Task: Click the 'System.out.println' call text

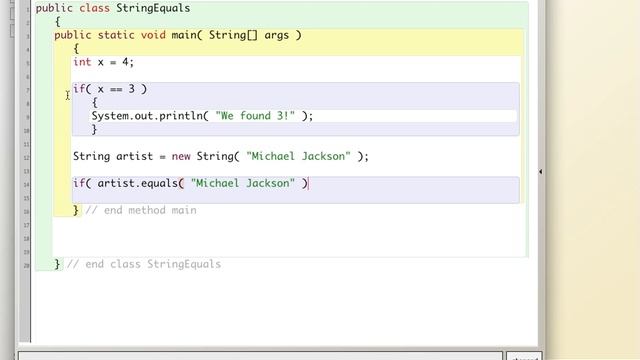Action: (147, 116)
